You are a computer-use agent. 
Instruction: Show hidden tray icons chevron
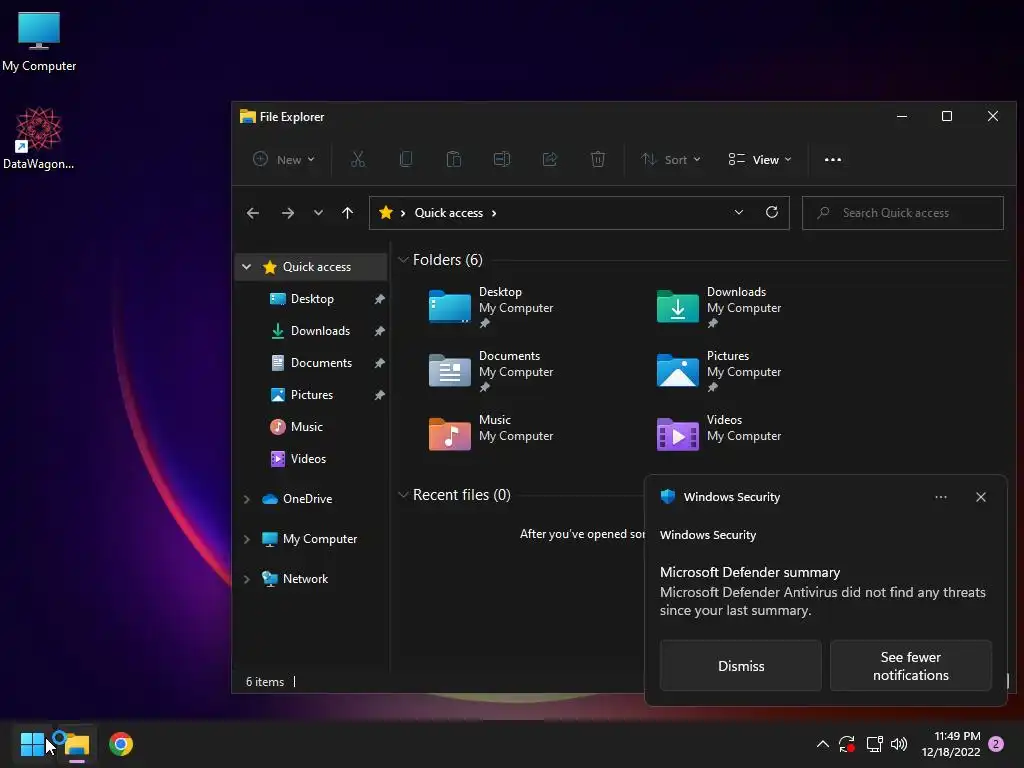point(823,744)
